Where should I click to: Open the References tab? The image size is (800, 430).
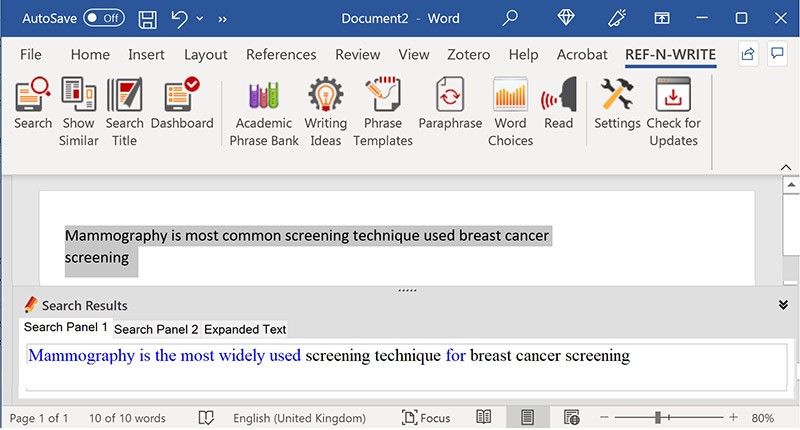tap(281, 55)
